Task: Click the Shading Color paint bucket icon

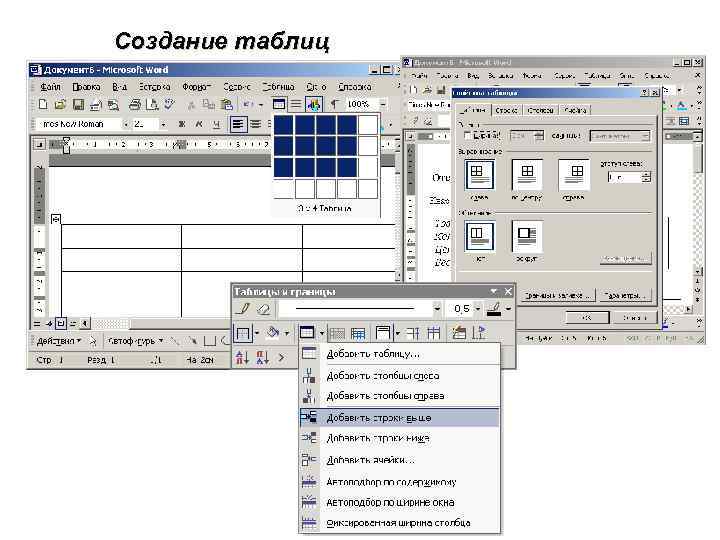Action: click(274, 332)
